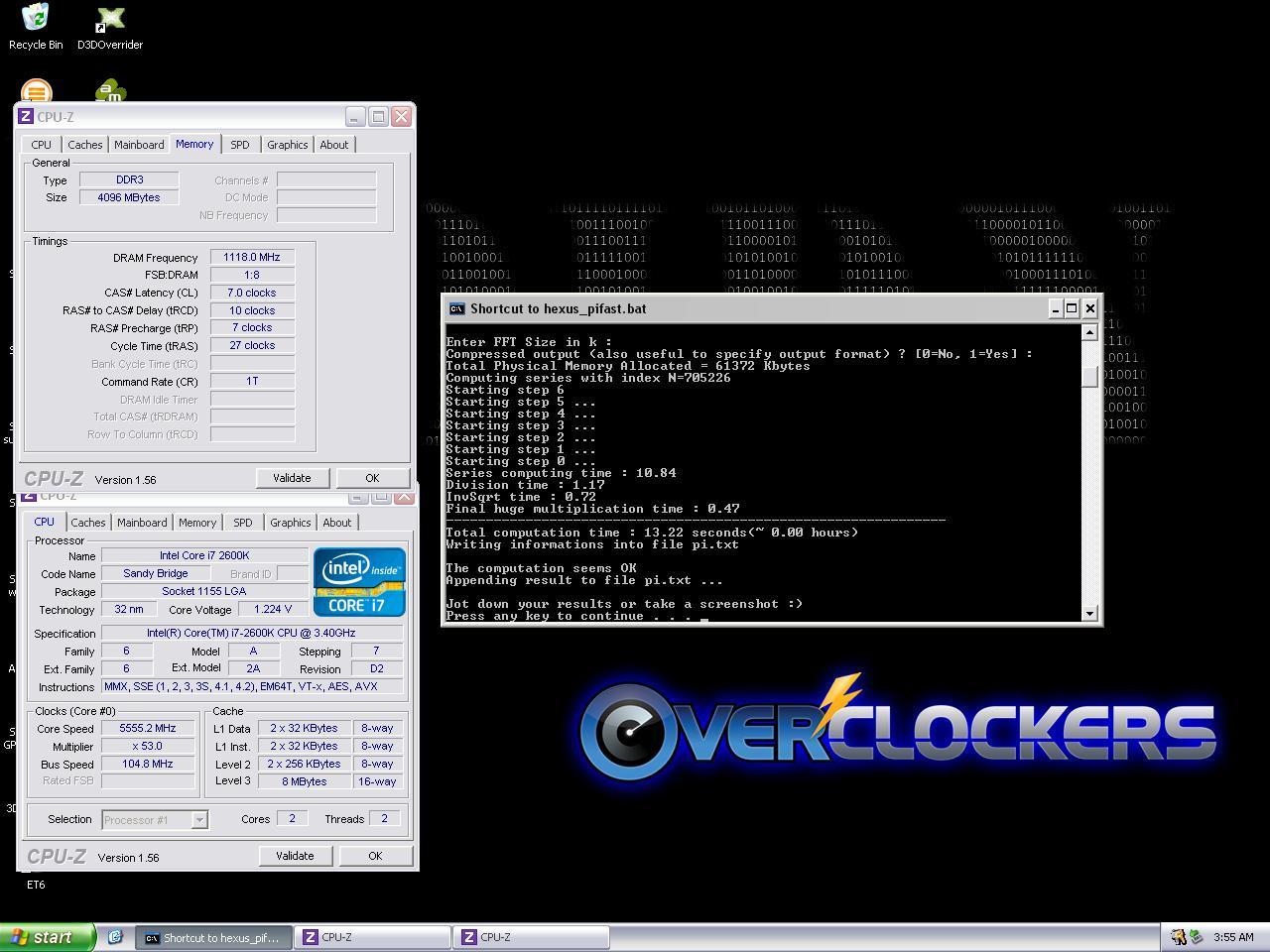The height and width of the screenshot is (952, 1270).
Task: Click the Intel Core i7 badge image
Action: (x=359, y=582)
